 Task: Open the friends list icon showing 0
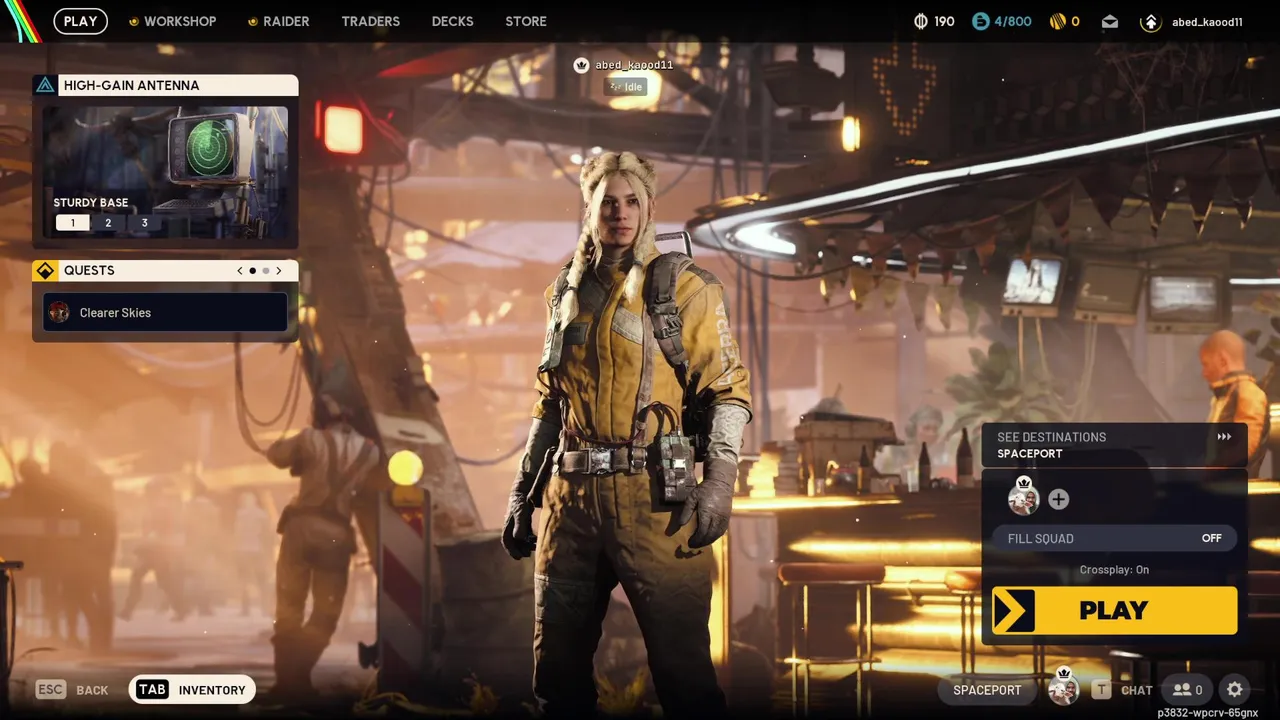point(1187,690)
